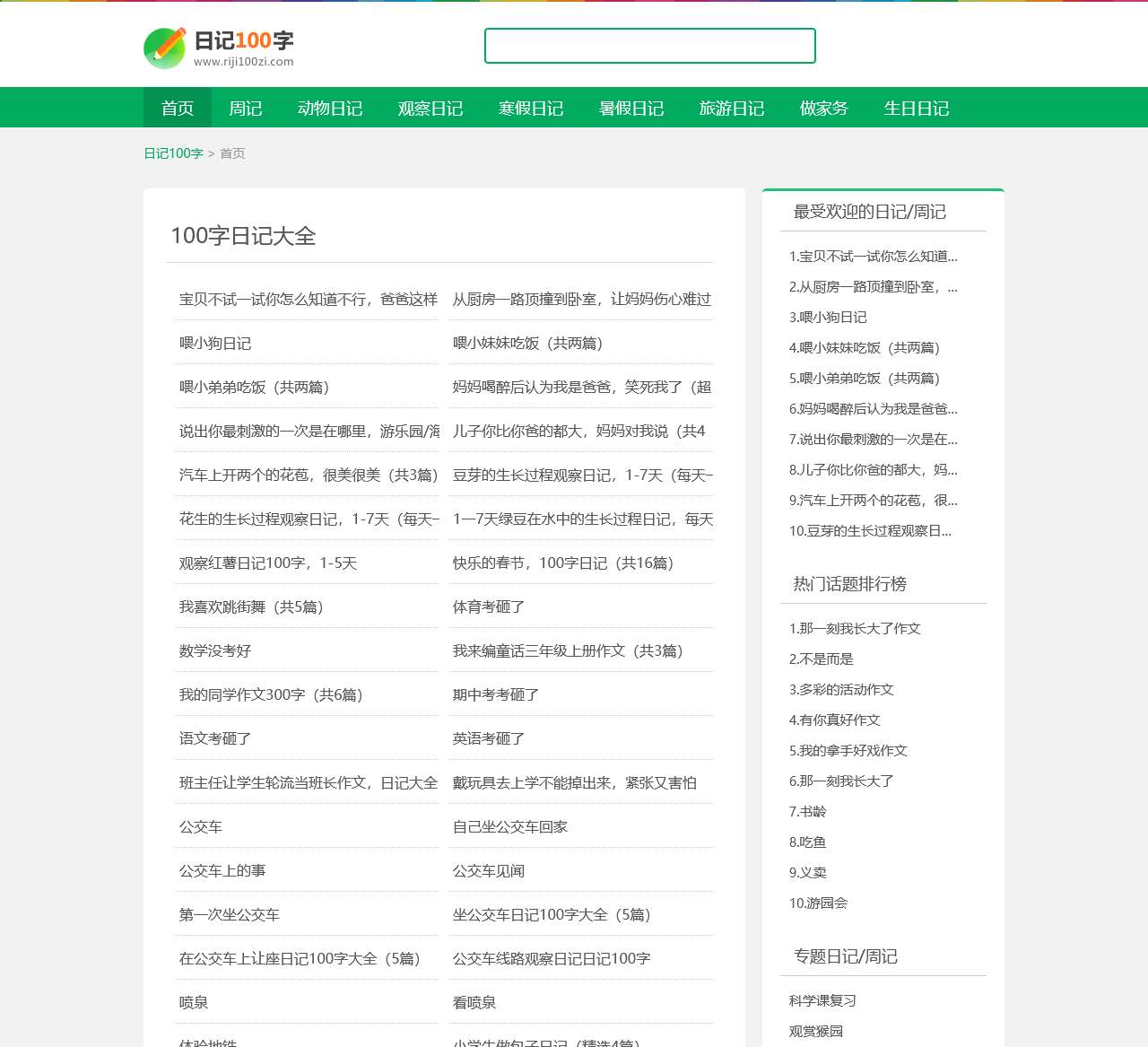Click the 第一次坐公交车 diary link
The height and width of the screenshot is (1047, 1148).
(x=229, y=914)
